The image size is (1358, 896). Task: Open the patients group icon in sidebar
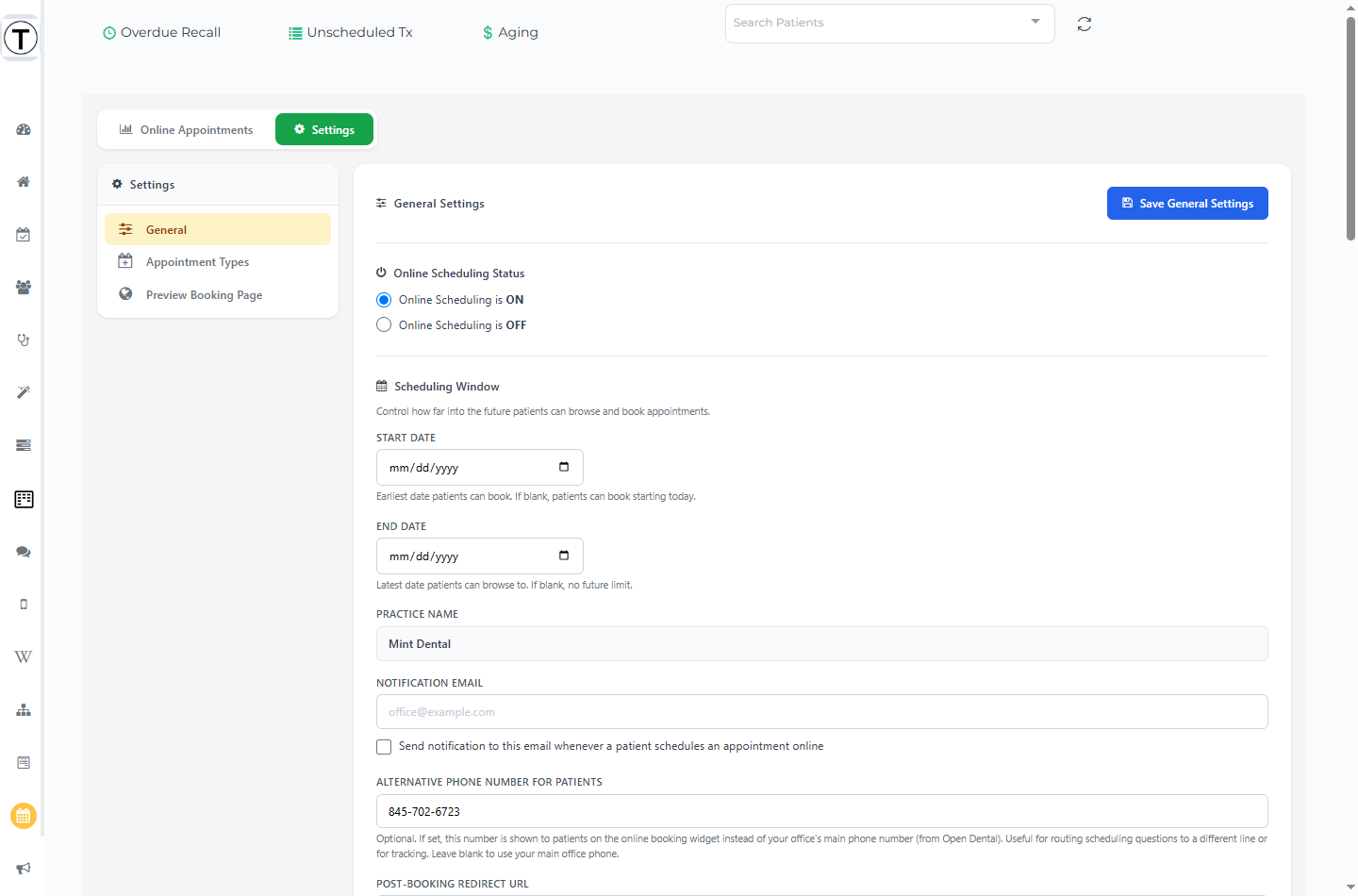click(24, 288)
